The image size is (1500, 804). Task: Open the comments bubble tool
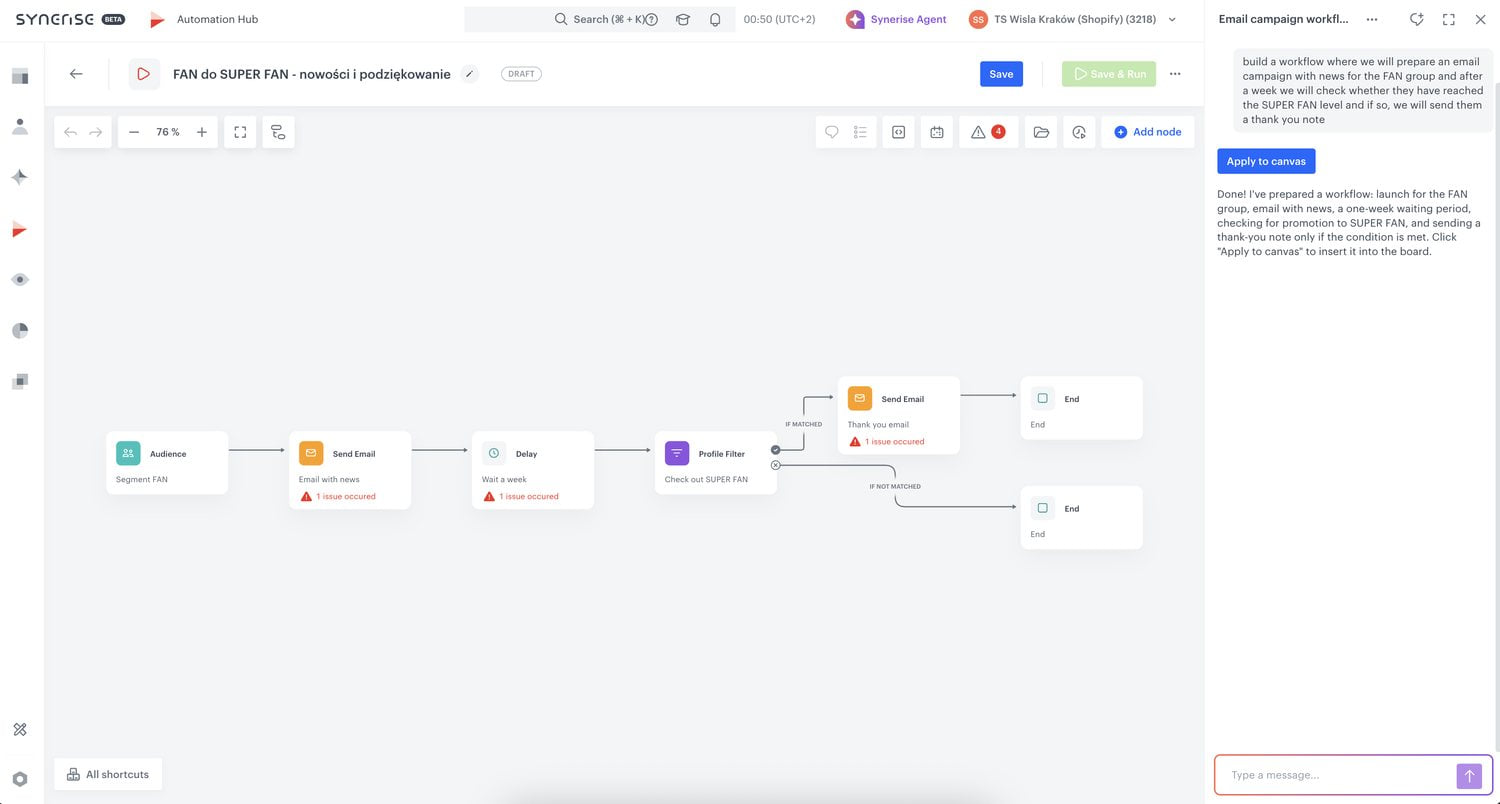(x=831, y=132)
